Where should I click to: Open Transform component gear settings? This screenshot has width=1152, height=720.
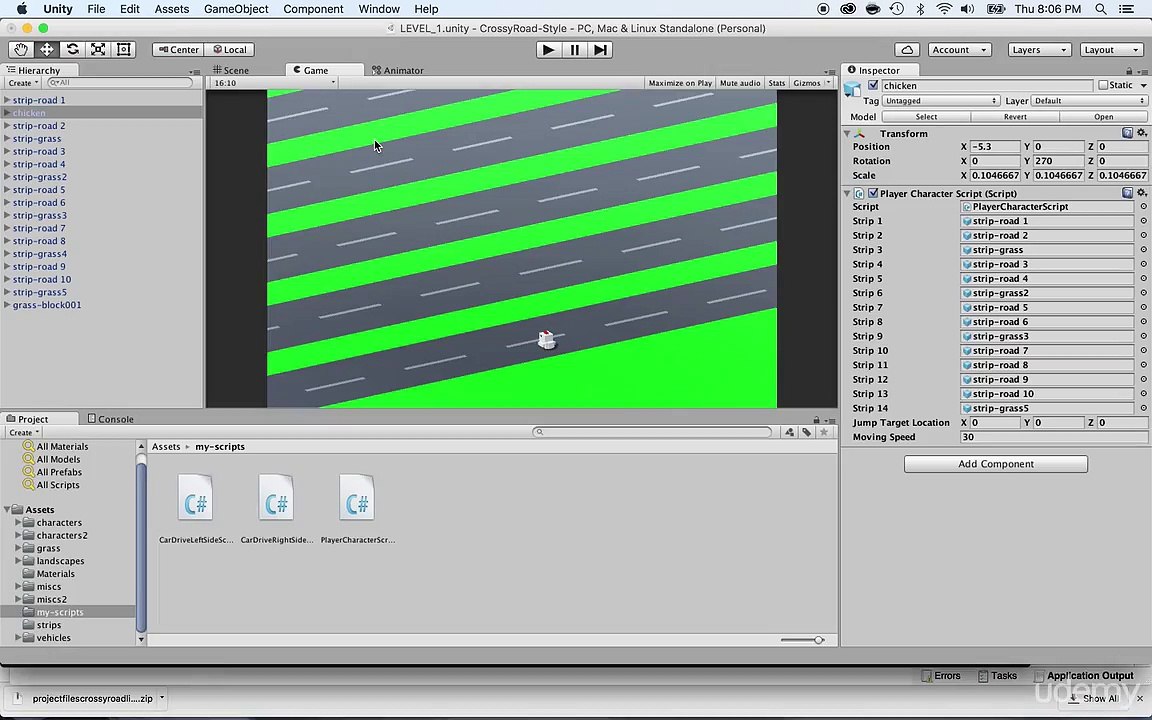(x=1142, y=133)
